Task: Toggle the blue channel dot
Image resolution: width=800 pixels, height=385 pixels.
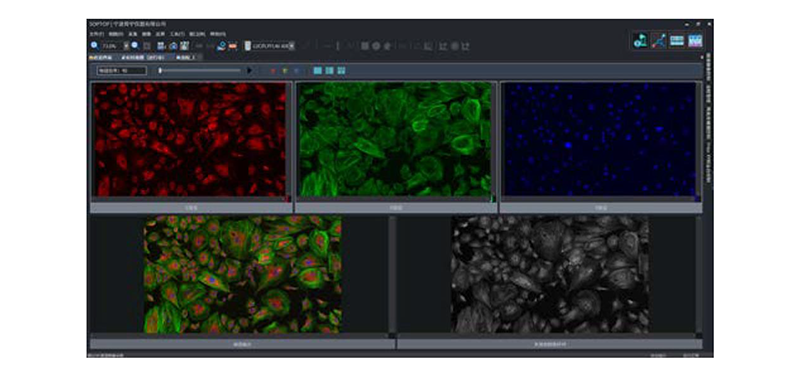Action: pos(296,71)
